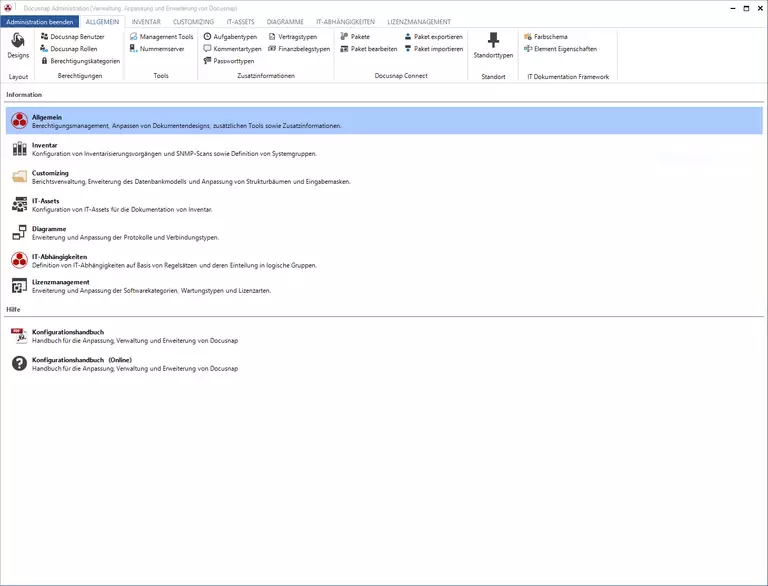This screenshot has height=586, width=768.
Task: Open the Konfigurationshandbuch PDF manual
Action: (67, 332)
